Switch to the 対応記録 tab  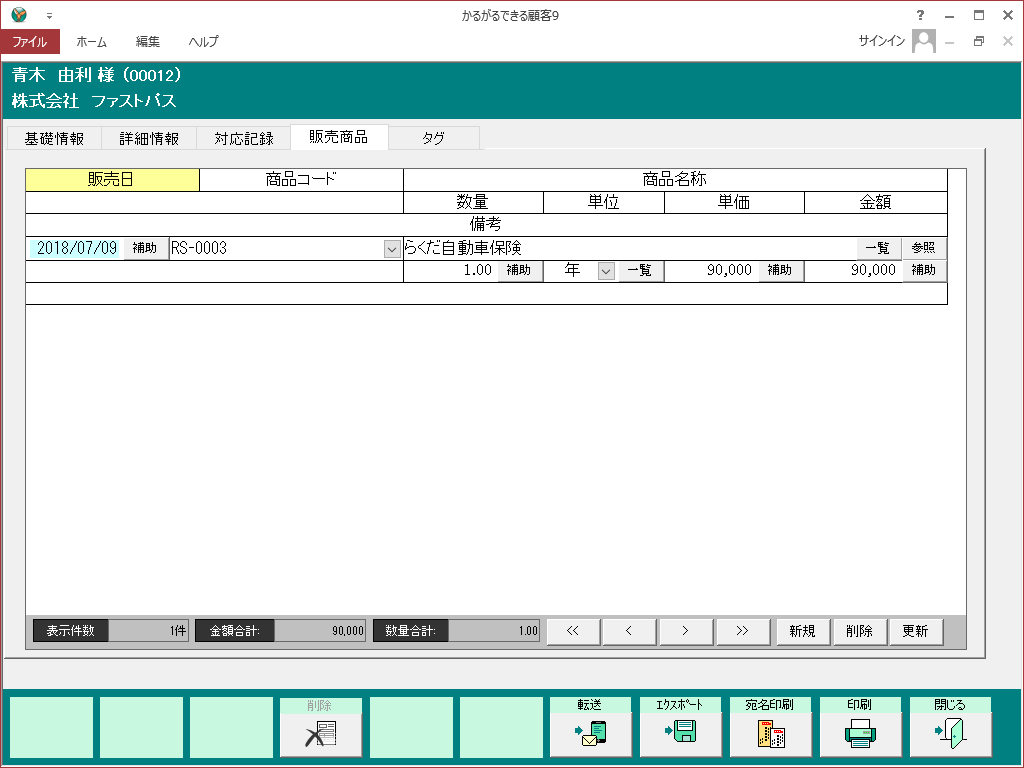[244, 139]
